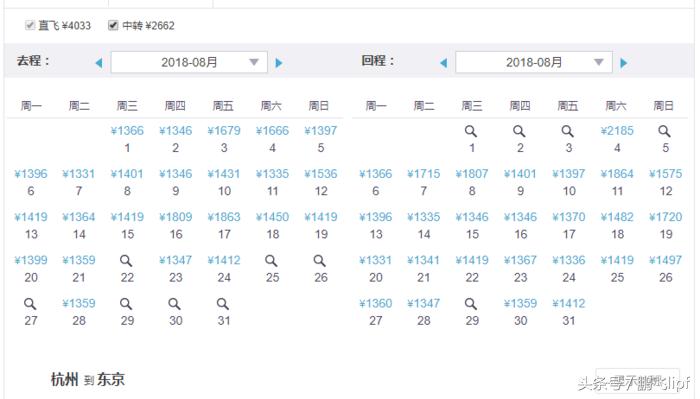Select departure August 10 at ¥1431
The height and width of the screenshot is (399, 700).
224,174
